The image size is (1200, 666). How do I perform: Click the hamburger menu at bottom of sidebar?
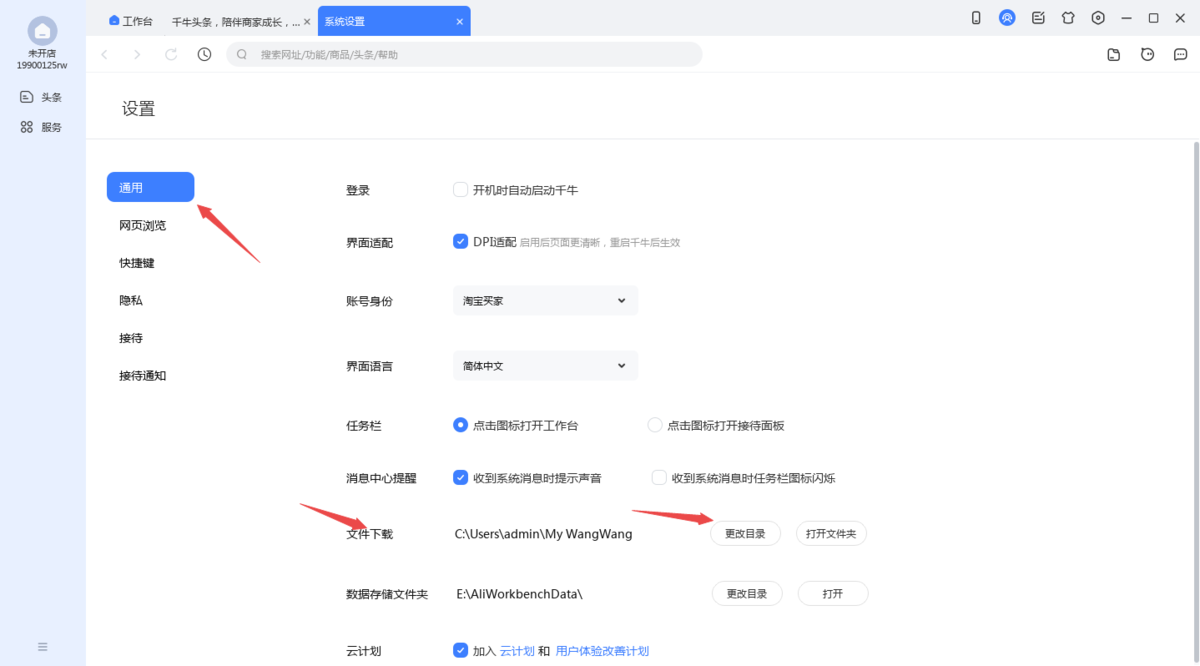41,645
